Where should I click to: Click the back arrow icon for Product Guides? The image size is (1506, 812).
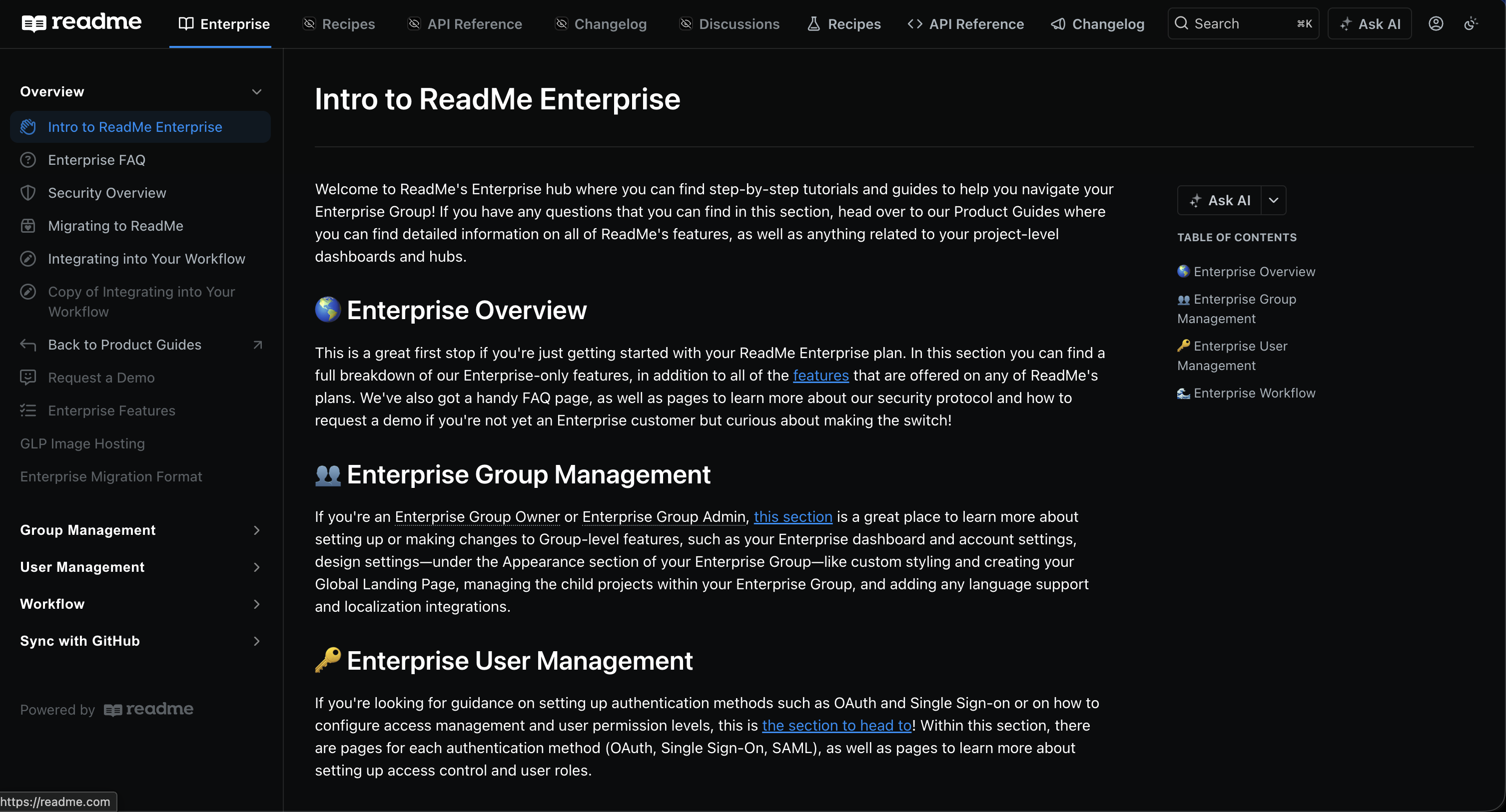point(28,345)
